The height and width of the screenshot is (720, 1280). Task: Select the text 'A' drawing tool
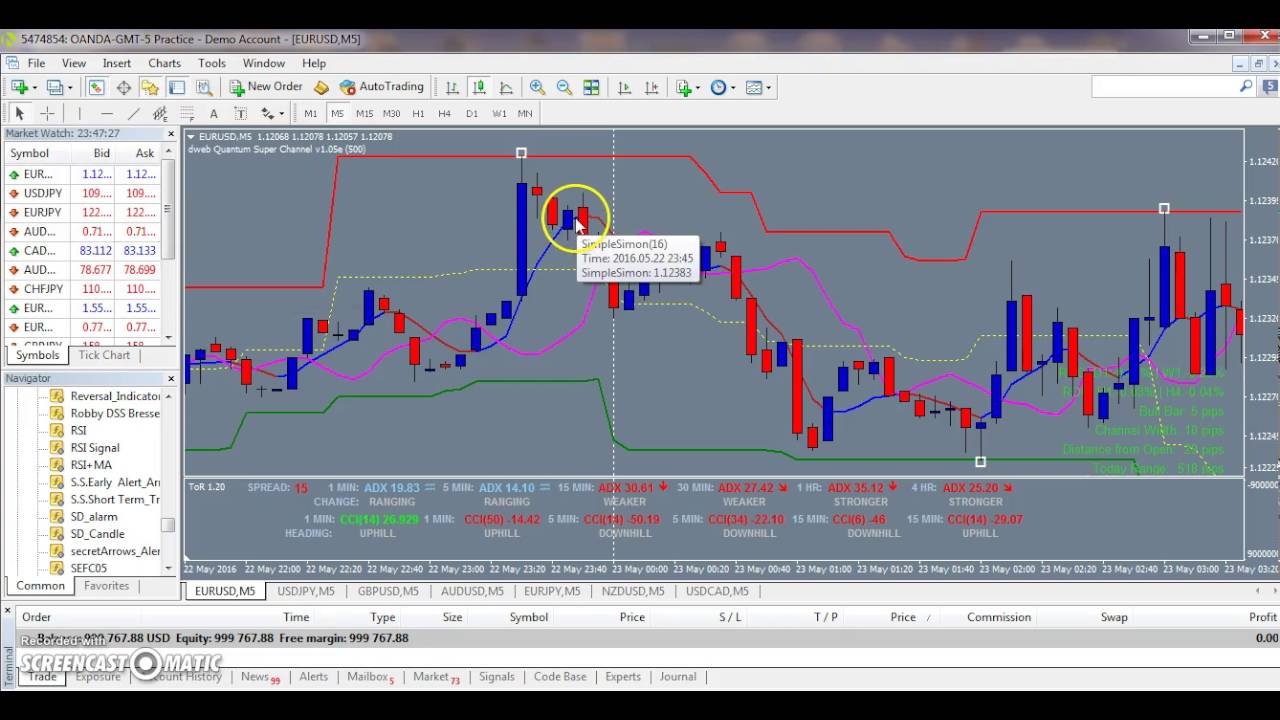click(213, 113)
